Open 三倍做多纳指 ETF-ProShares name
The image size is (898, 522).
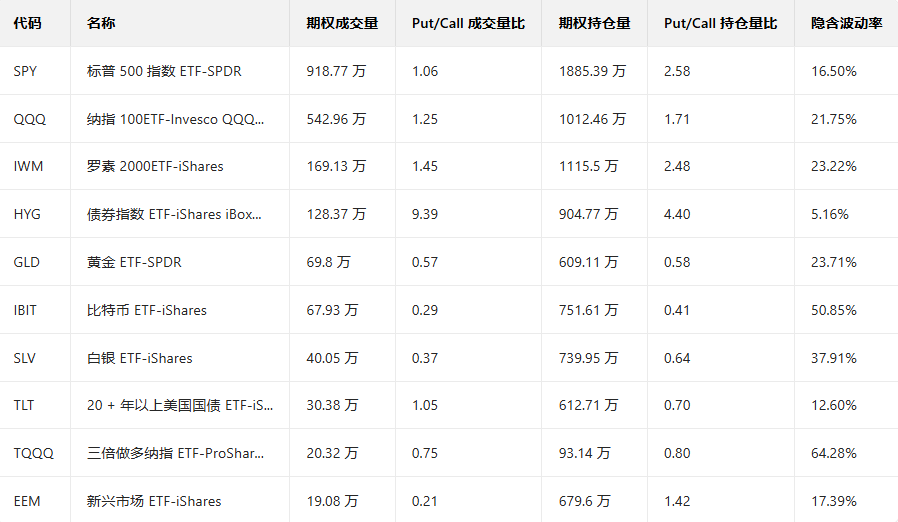point(175,453)
